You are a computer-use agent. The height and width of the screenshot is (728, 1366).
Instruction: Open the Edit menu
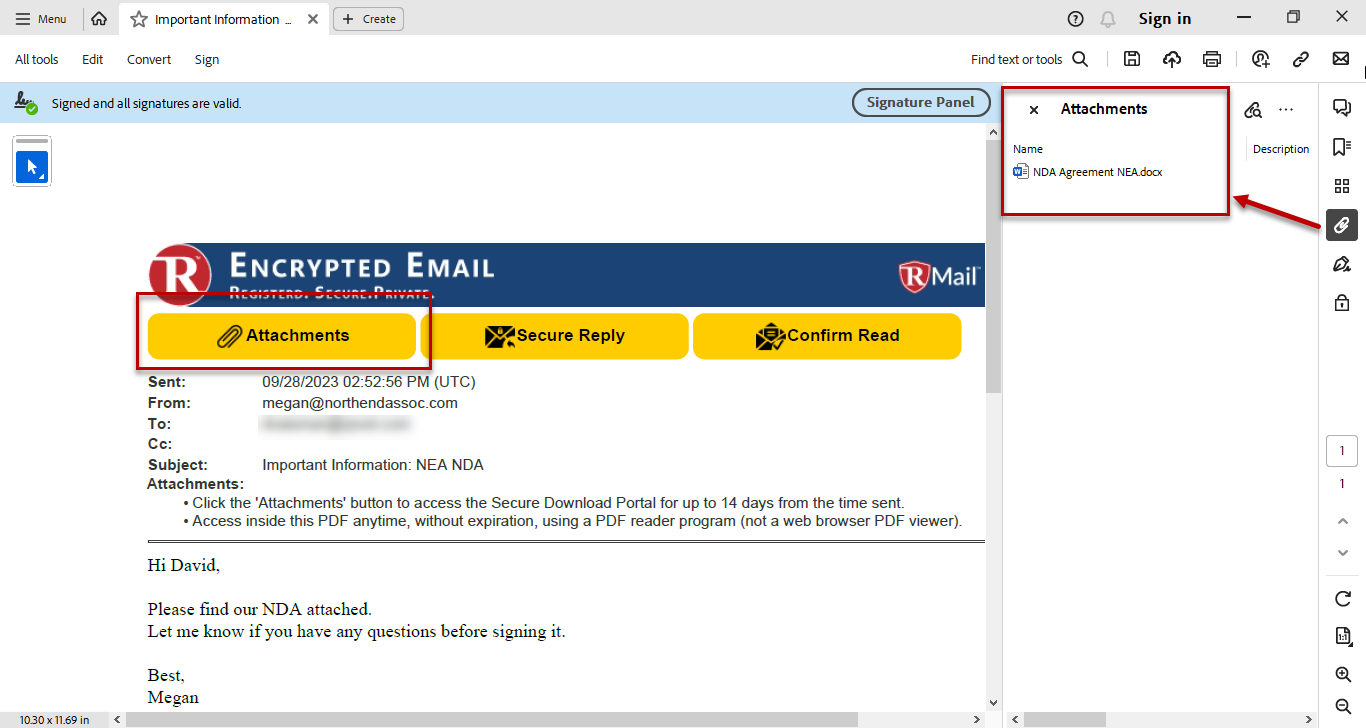coord(93,60)
